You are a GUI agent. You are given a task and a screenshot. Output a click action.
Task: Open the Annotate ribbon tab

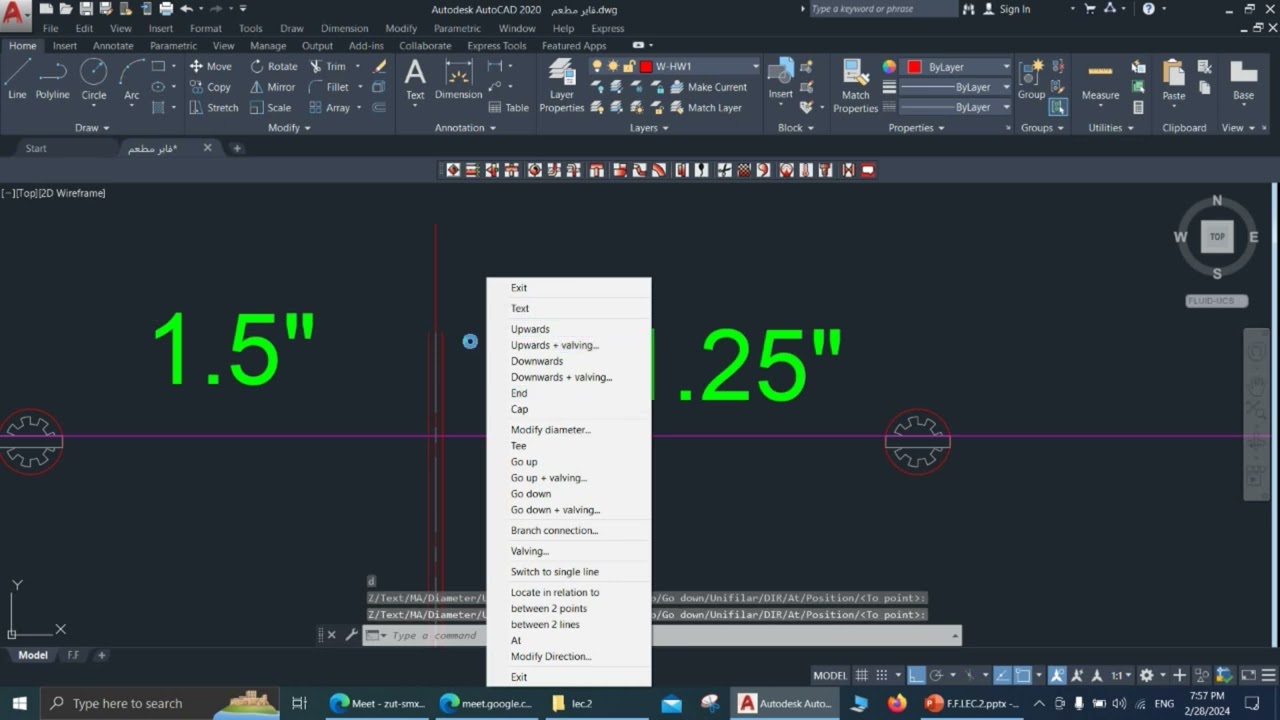pyautogui.click(x=113, y=45)
